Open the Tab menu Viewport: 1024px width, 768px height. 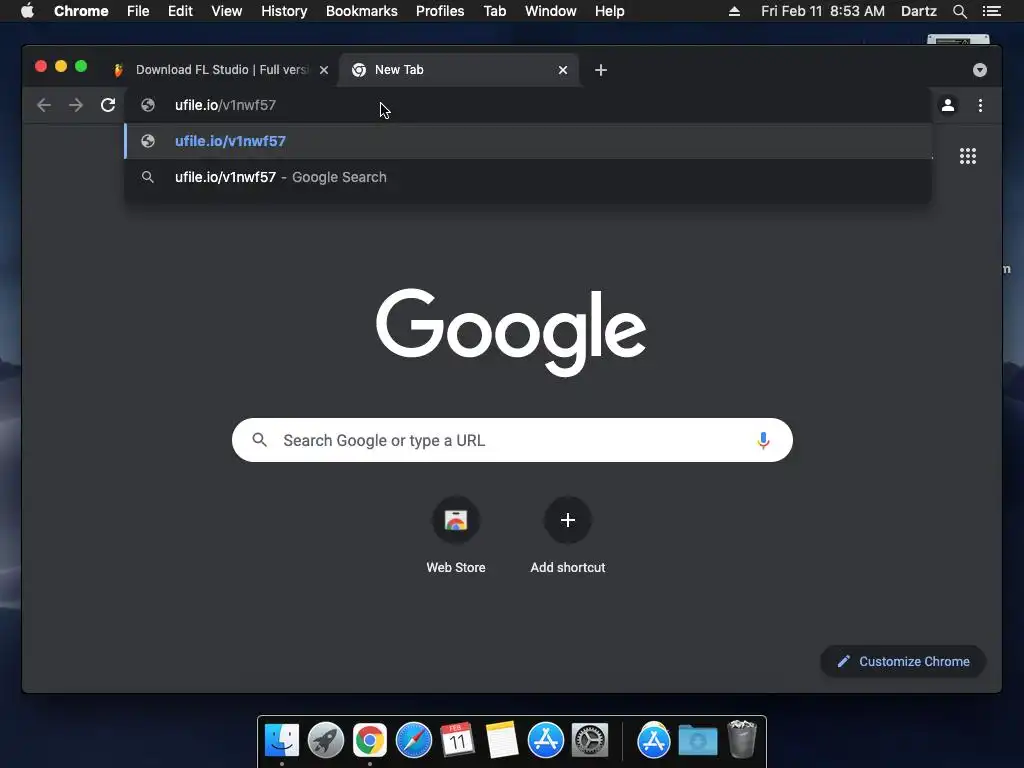point(495,11)
